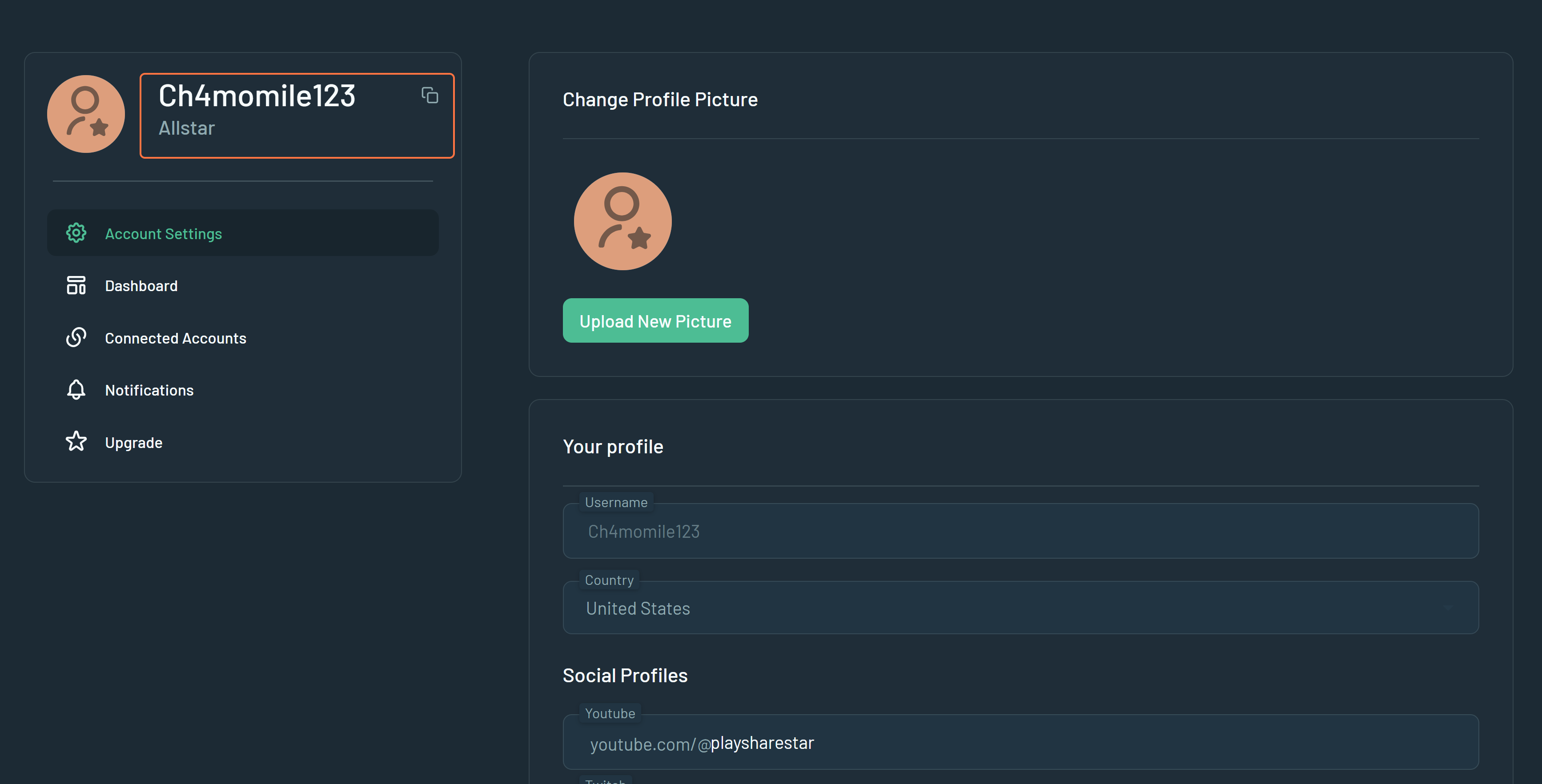Click the small sidebar avatar icon
Screen dimensions: 1542x784
(86, 114)
